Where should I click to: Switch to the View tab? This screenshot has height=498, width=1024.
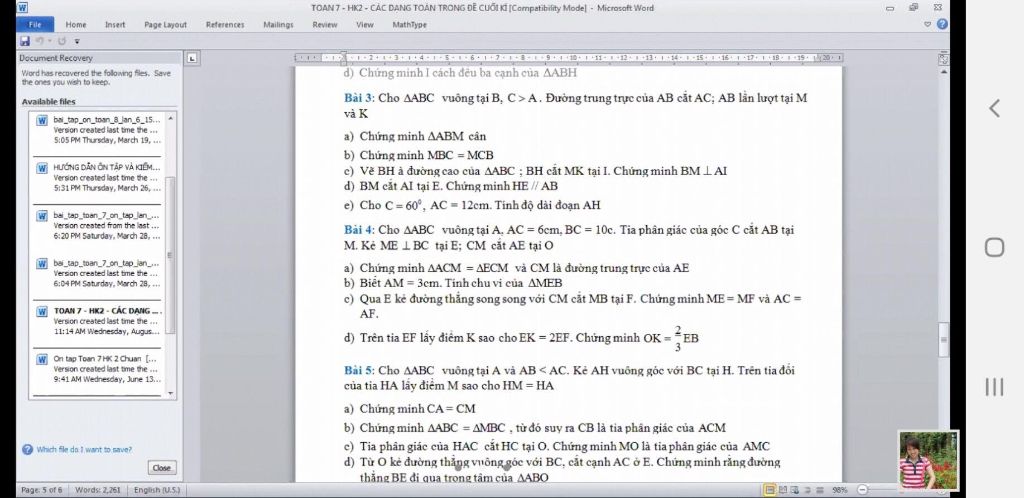(x=364, y=25)
